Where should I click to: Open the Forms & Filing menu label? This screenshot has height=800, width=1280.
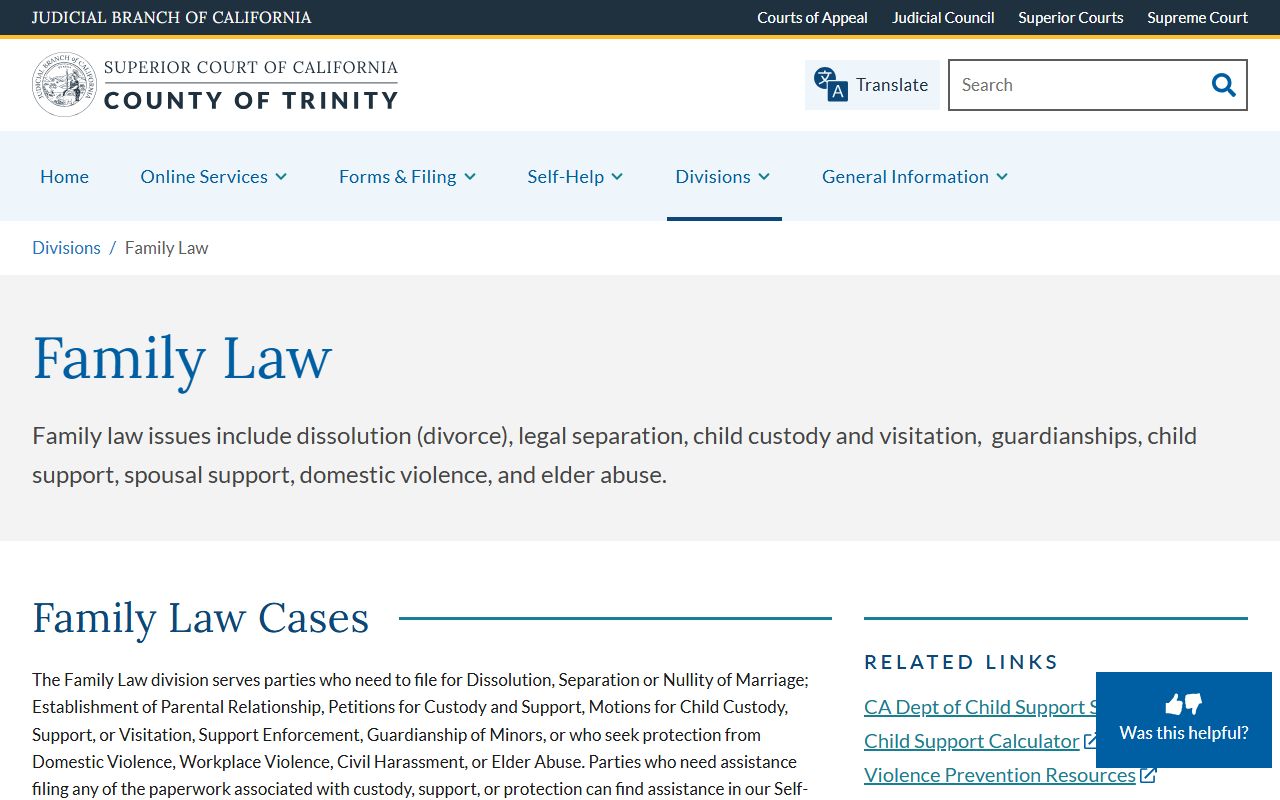tap(397, 176)
